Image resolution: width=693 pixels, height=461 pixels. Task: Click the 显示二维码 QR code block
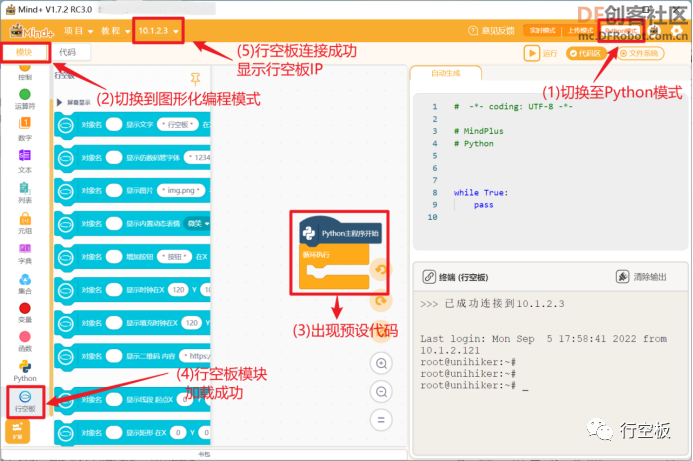tap(133, 356)
